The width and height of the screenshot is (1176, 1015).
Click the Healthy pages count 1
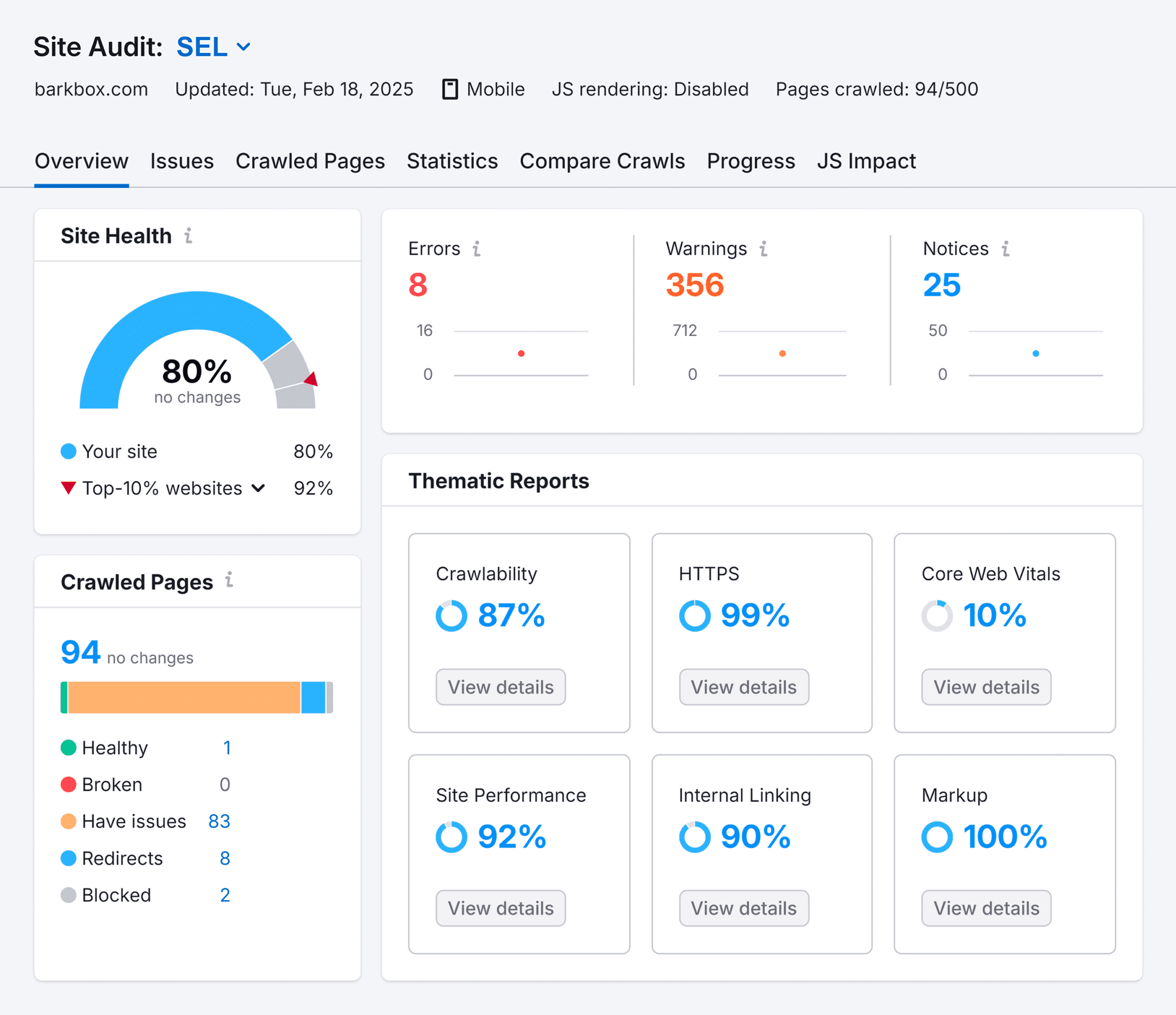pyautogui.click(x=227, y=748)
